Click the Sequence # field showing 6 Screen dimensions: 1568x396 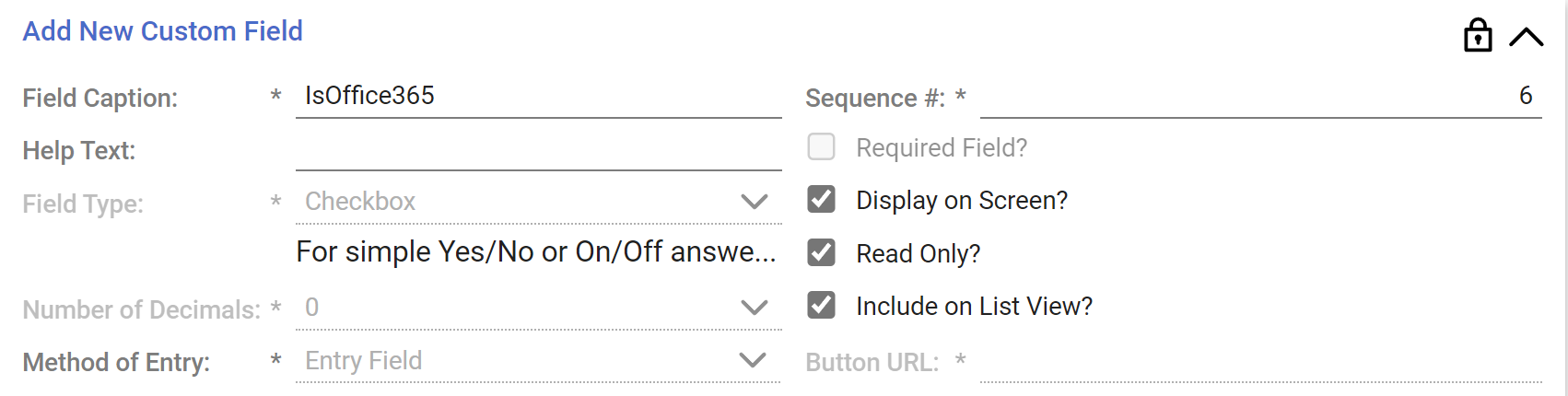(x=1260, y=96)
